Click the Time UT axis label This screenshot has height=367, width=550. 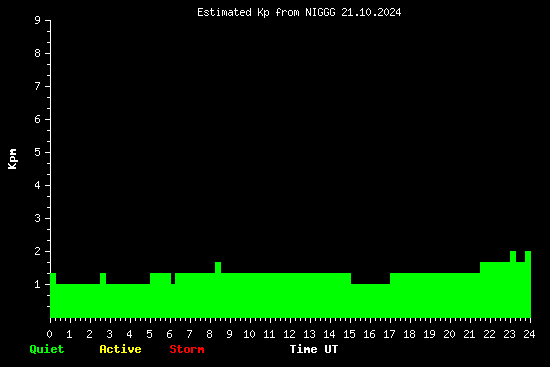[314, 349]
